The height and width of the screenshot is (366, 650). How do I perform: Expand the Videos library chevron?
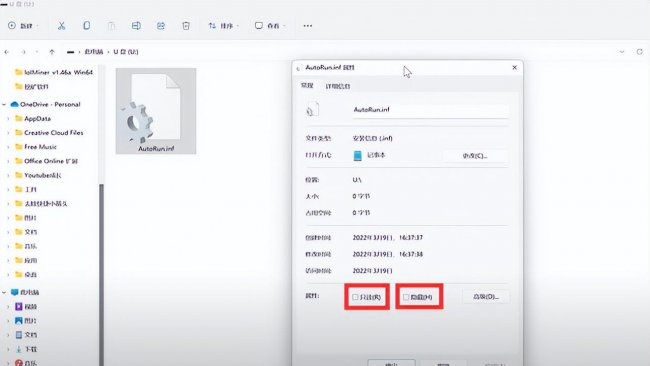pyautogui.click(x=8, y=307)
